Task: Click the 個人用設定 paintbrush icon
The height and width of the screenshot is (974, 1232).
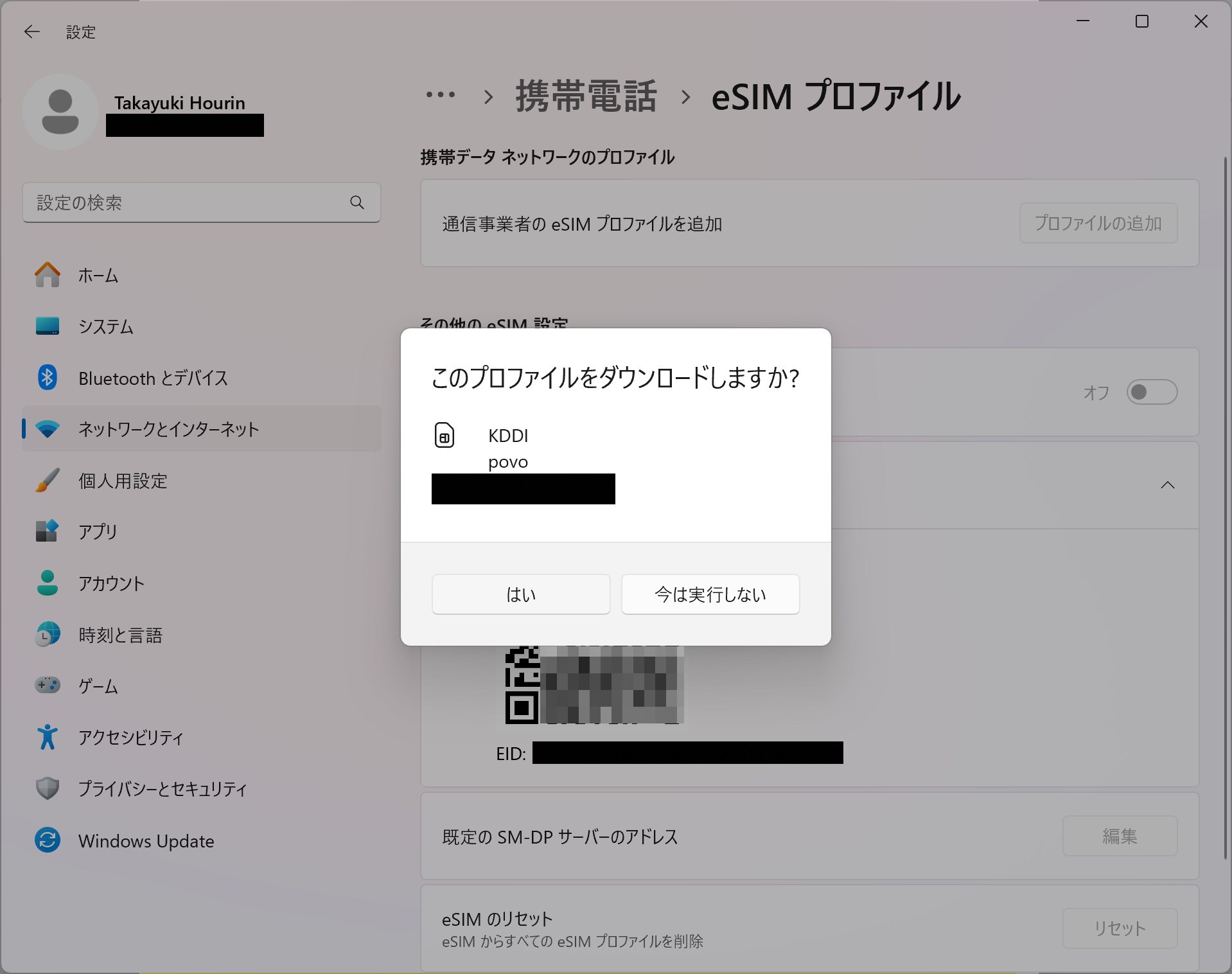Action: [48, 481]
